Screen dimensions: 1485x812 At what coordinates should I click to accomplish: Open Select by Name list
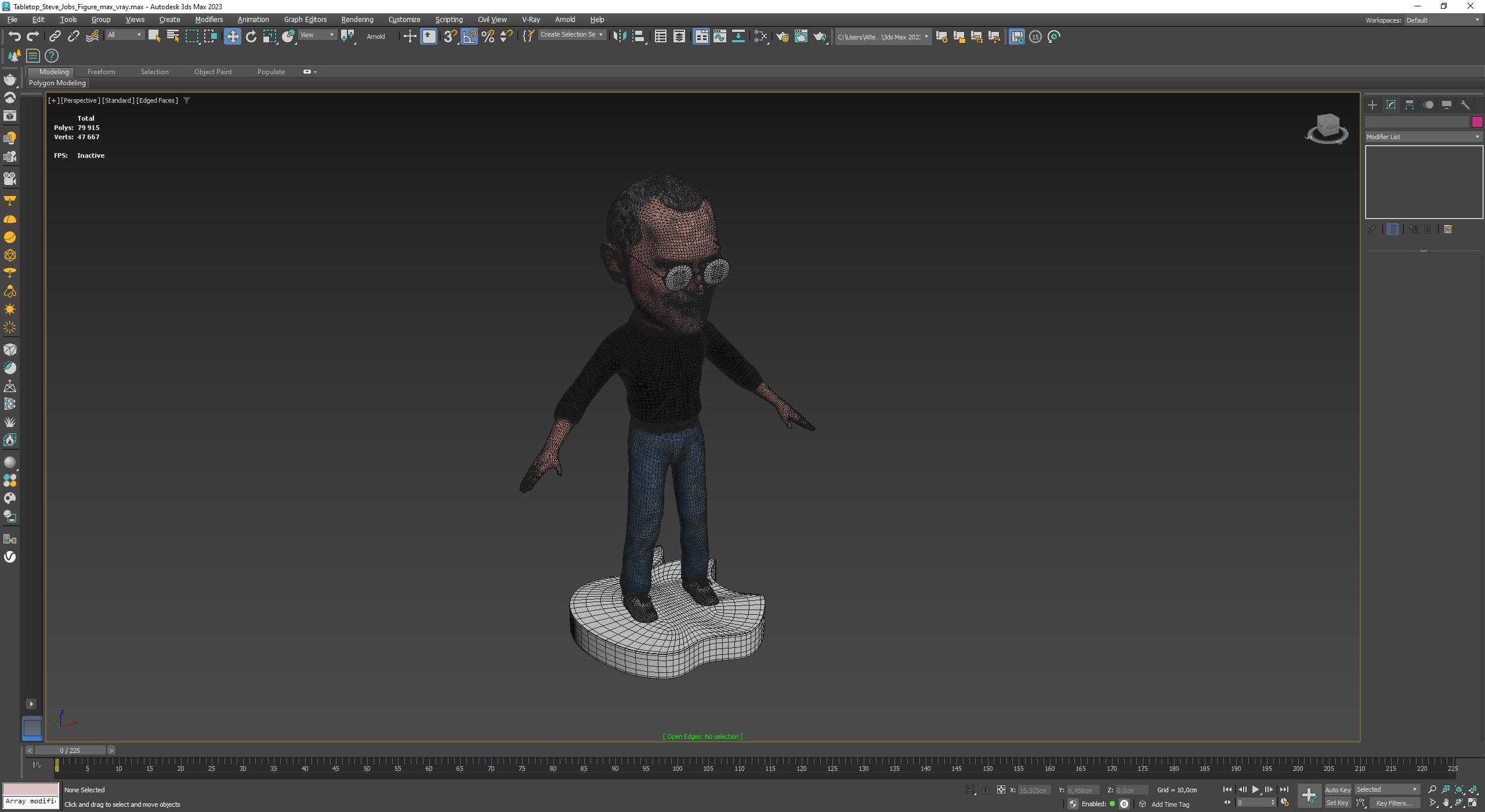click(173, 37)
